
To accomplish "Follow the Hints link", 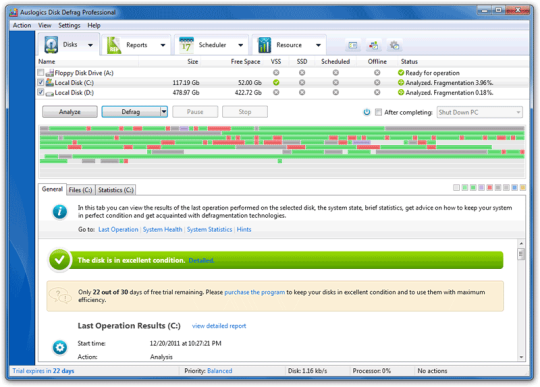I will pyautogui.click(x=244, y=229).
